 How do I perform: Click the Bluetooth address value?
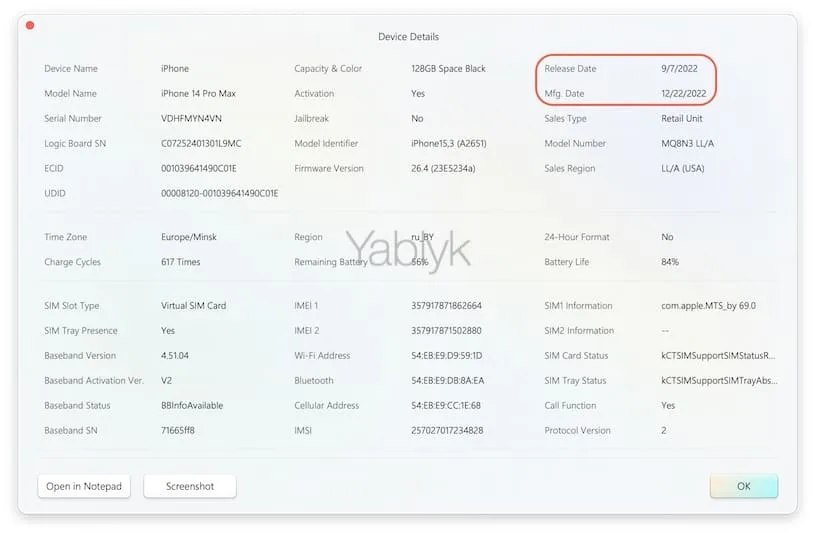[446, 381]
